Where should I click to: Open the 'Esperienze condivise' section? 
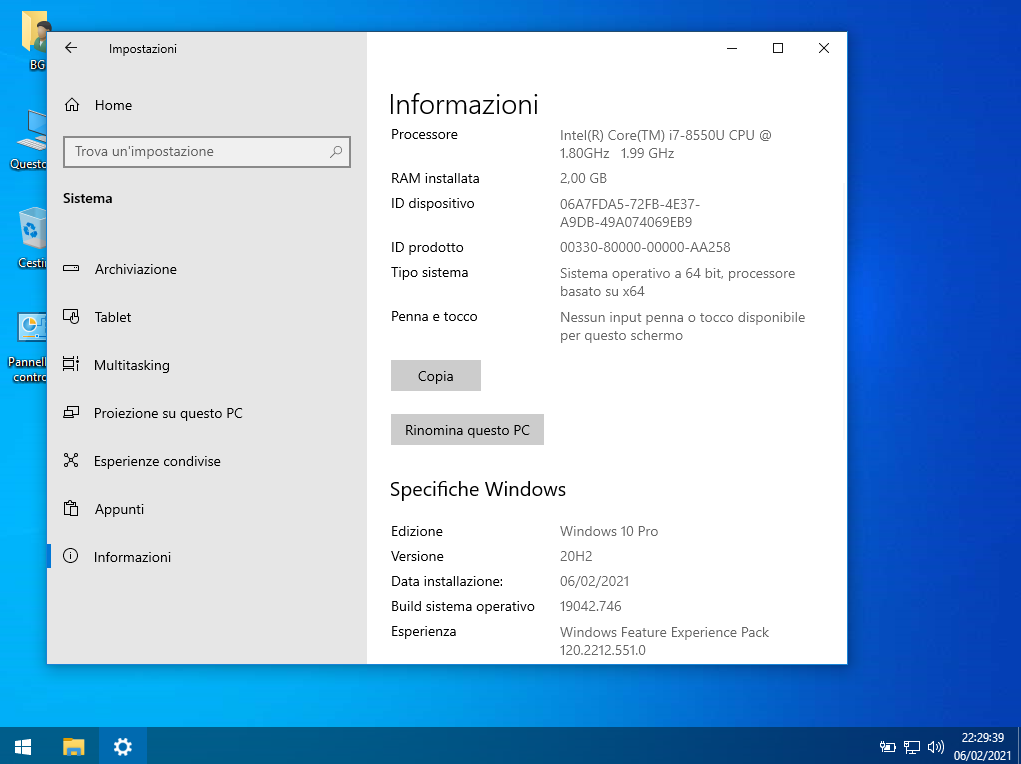click(207, 461)
